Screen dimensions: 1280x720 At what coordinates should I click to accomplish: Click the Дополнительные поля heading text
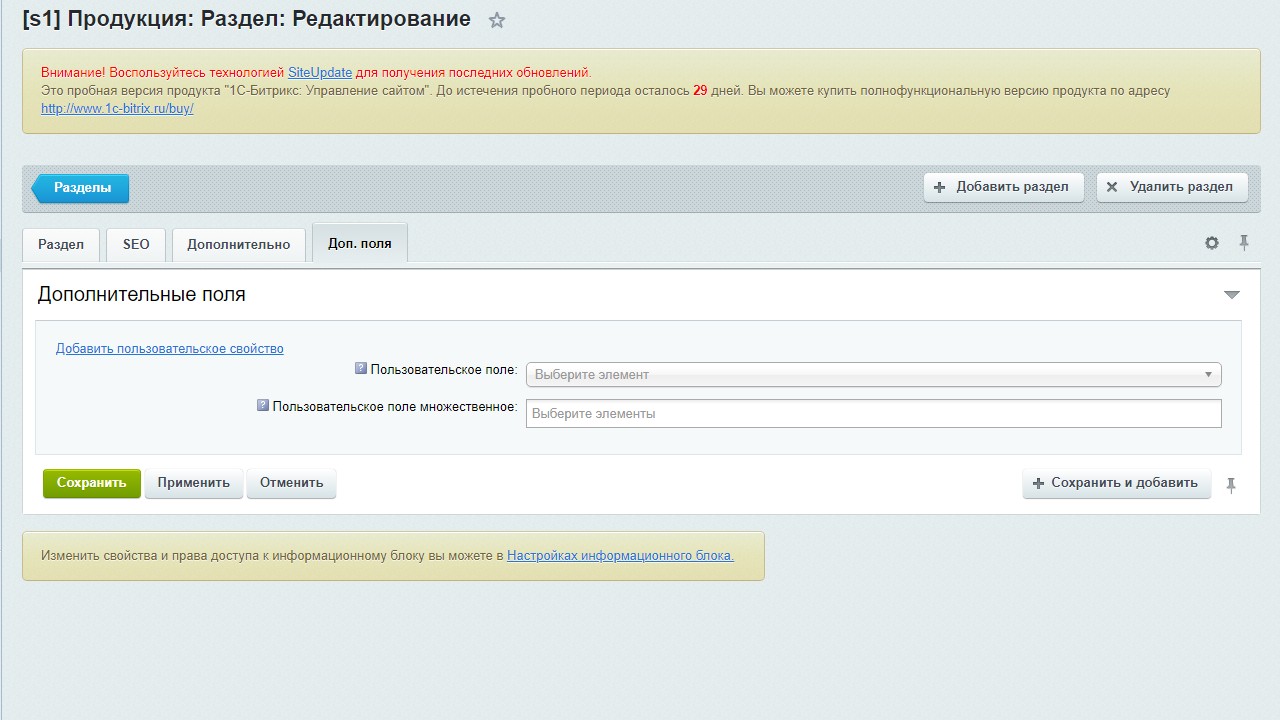click(x=141, y=295)
